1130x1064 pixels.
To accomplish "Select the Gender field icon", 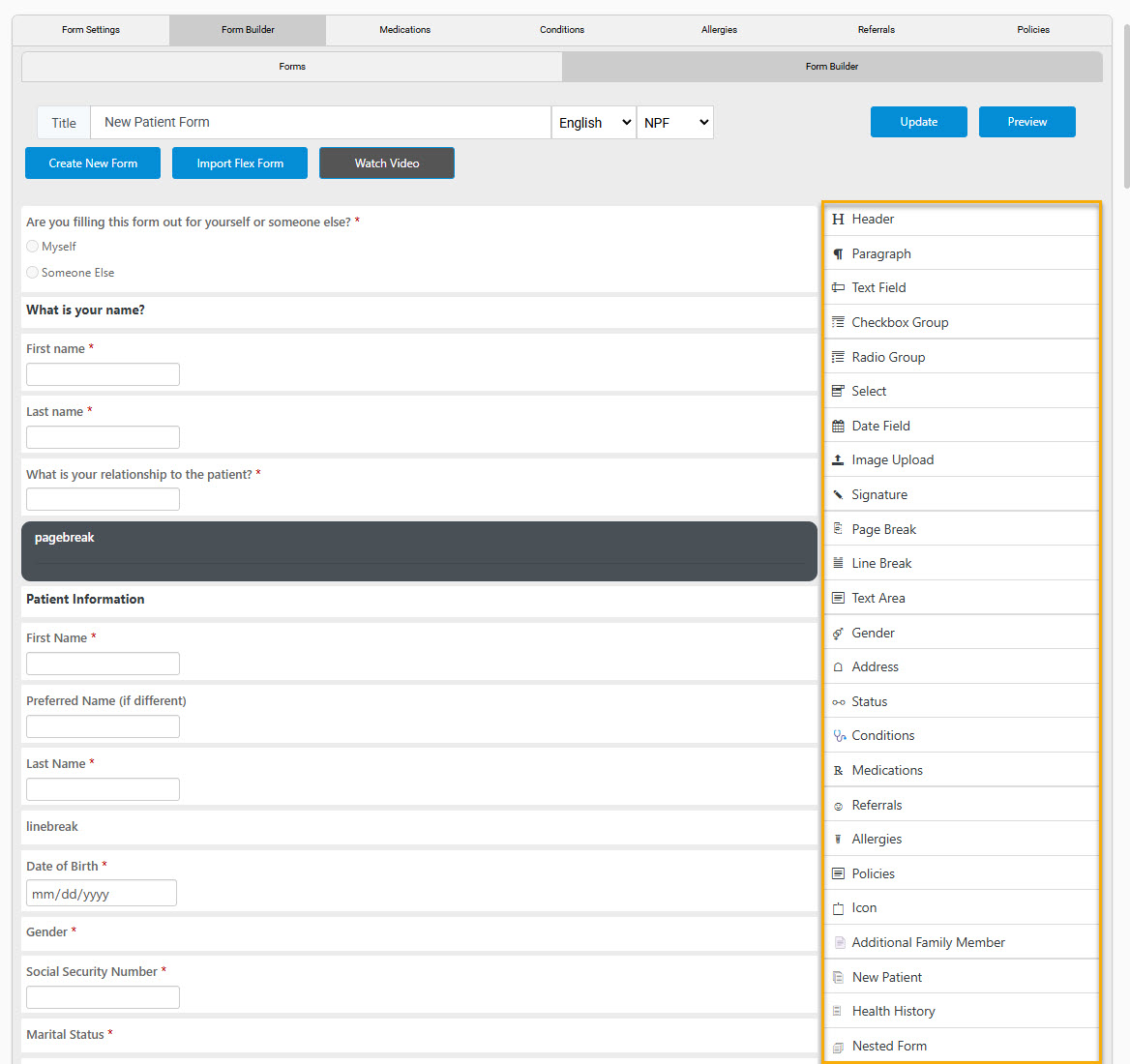I will [838, 633].
